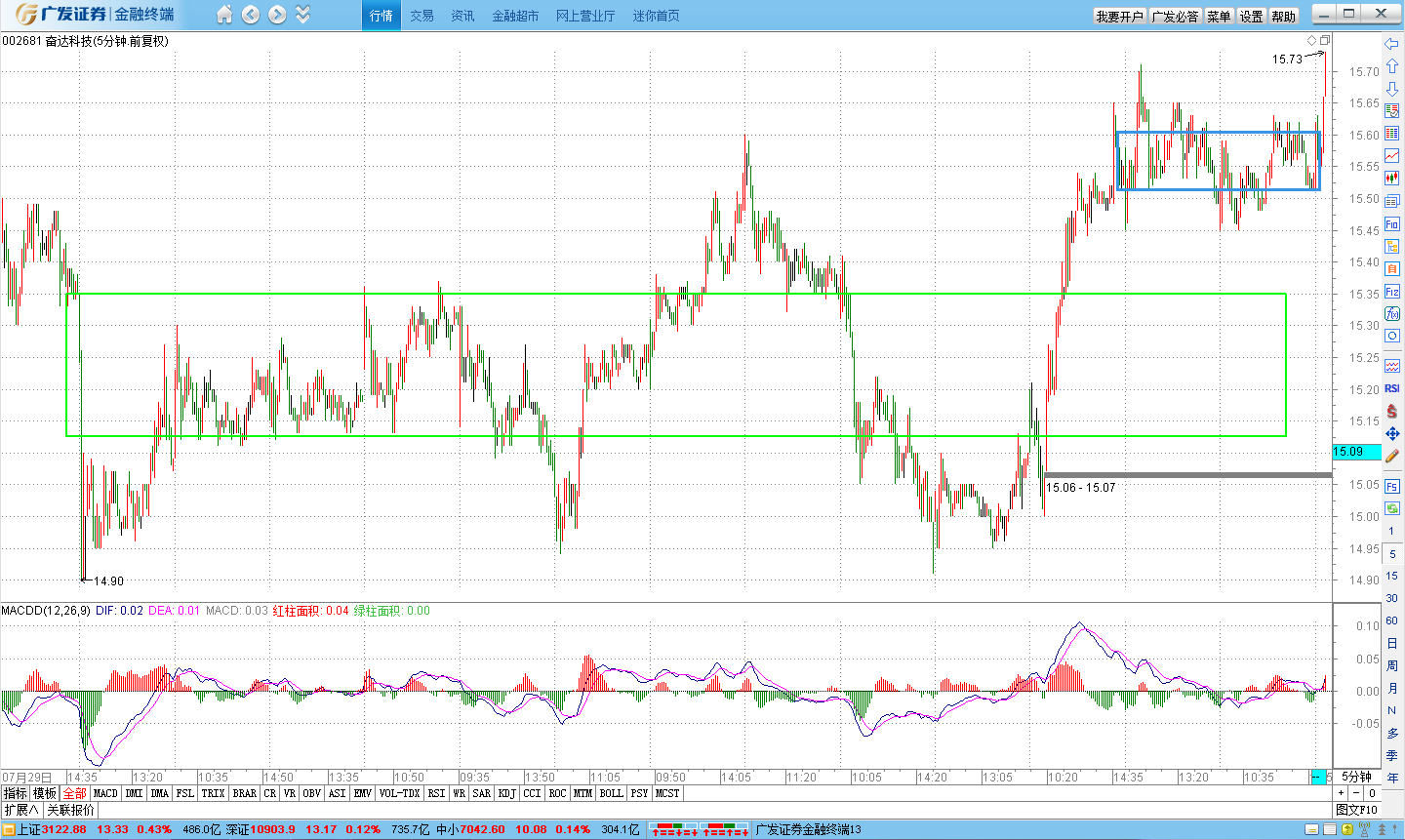Screen dimensions: 1405x840
Task: Select the 30 minute period
Action: pyautogui.click(x=1392, y=598)
